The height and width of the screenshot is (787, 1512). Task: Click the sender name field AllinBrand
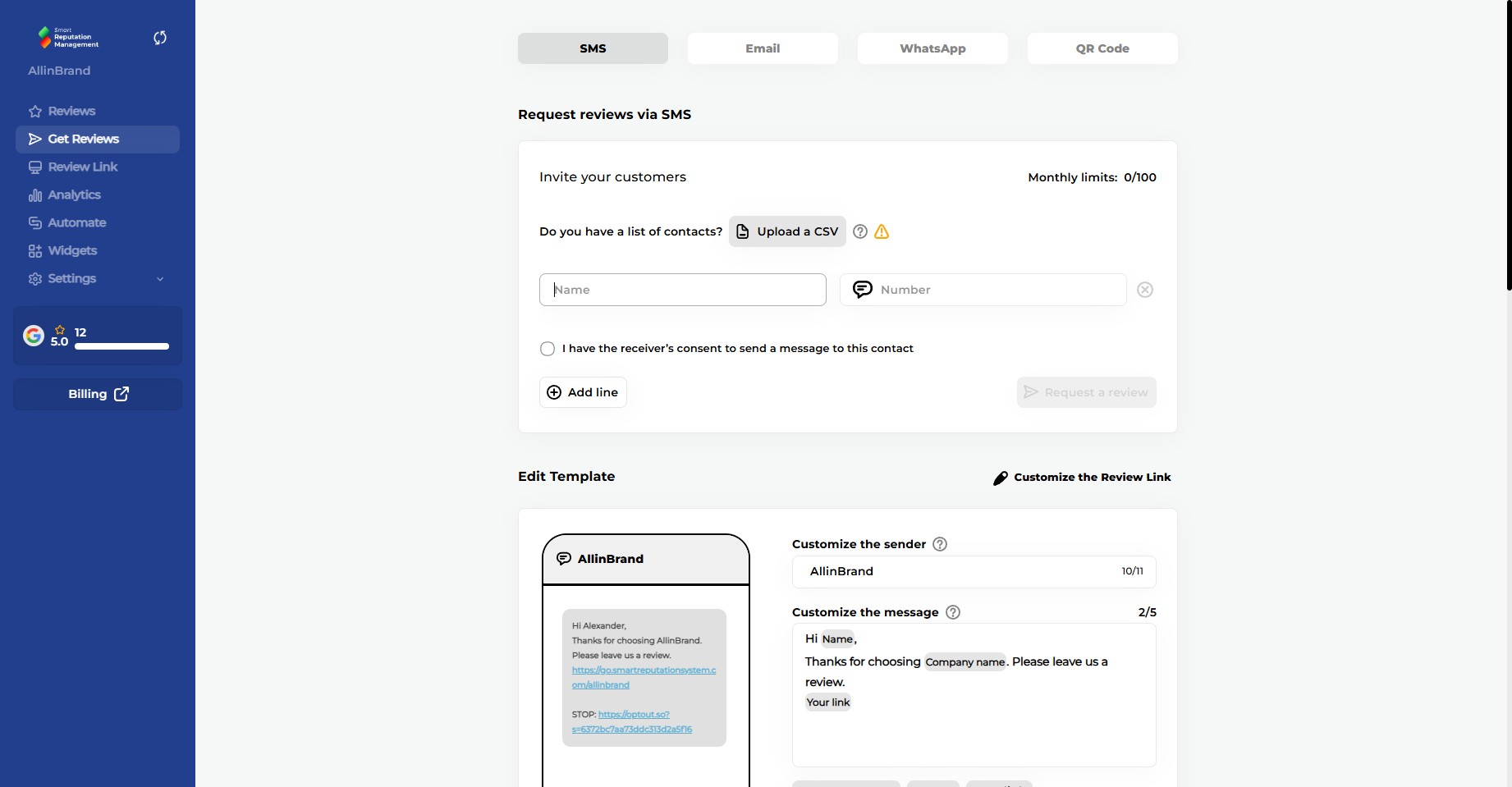point(974,572)
